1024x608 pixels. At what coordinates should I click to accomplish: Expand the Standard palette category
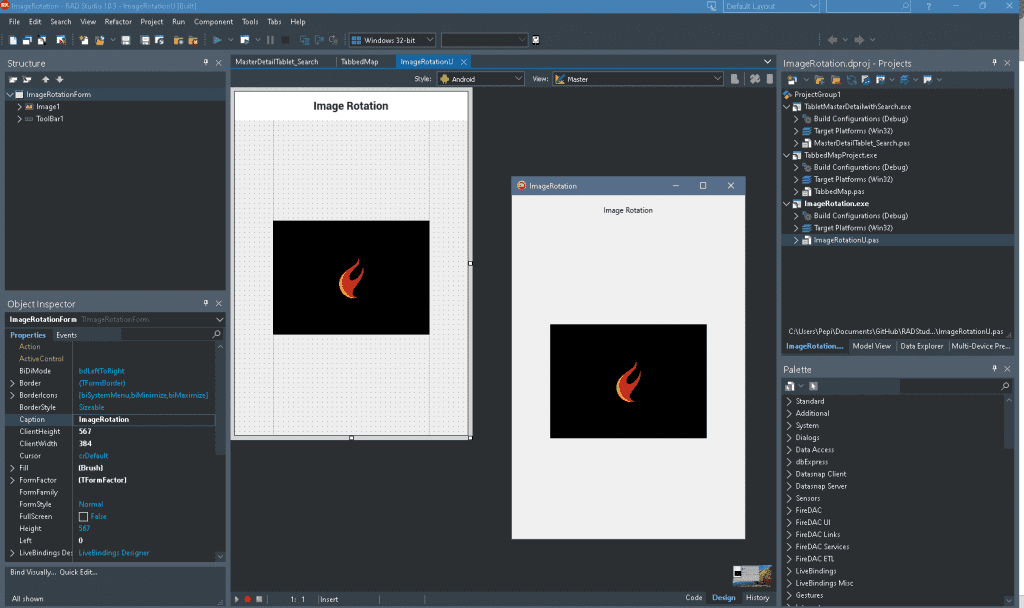[x=789, y=401]
